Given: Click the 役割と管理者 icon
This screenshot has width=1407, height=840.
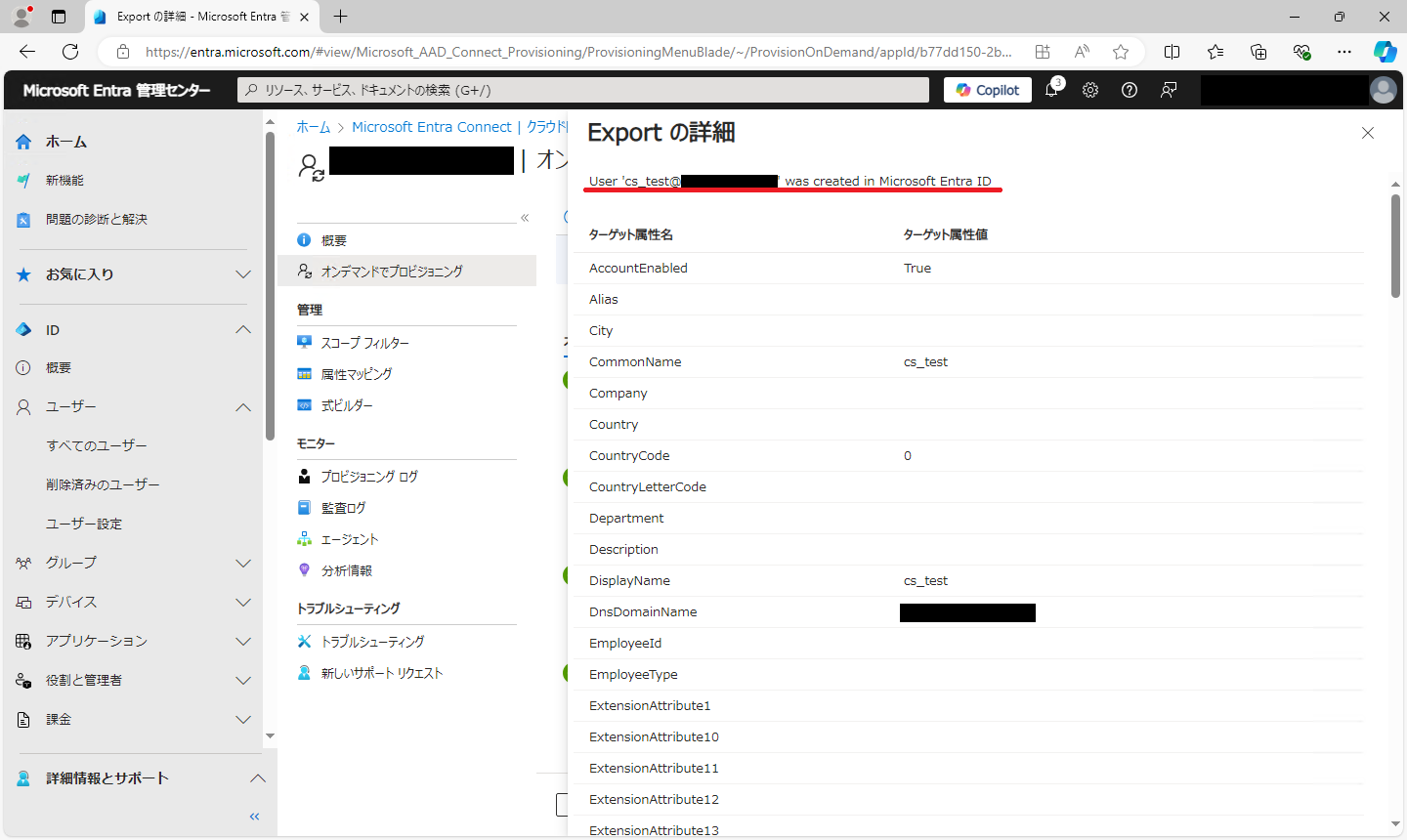Looking at the screenshot, I should pos(23,681).
